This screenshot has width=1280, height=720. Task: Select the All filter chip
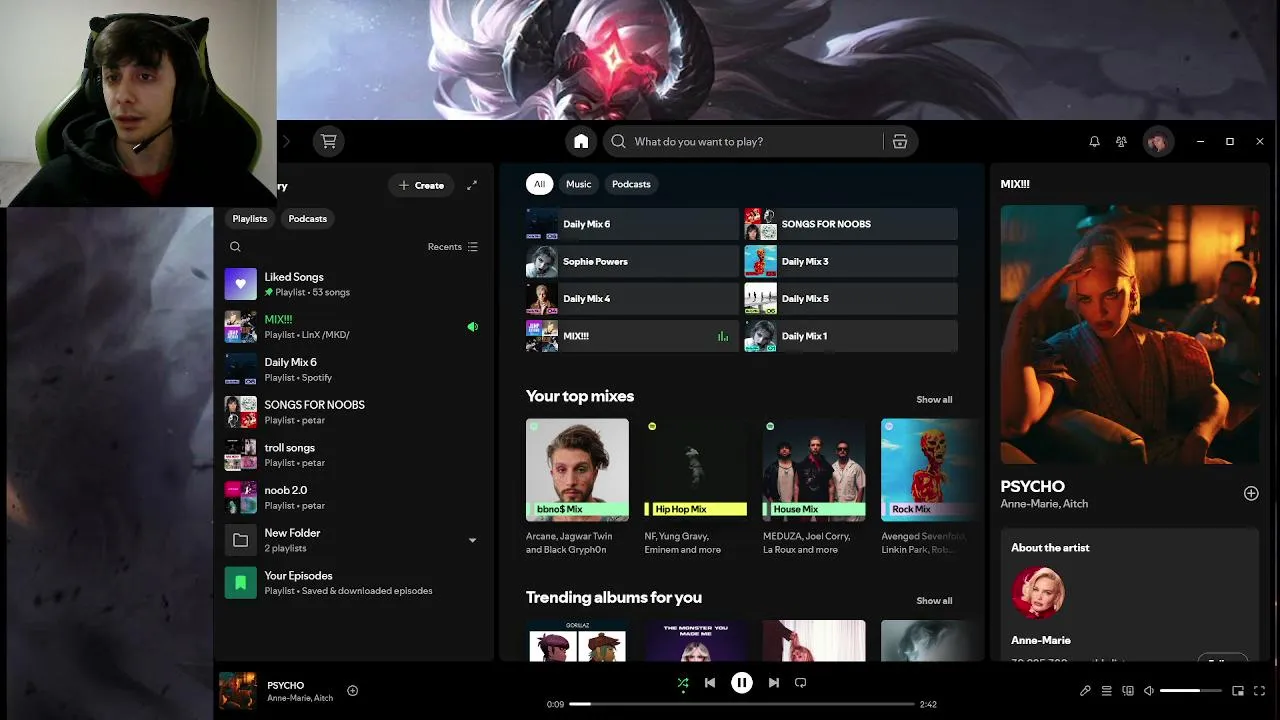[539, 184]
